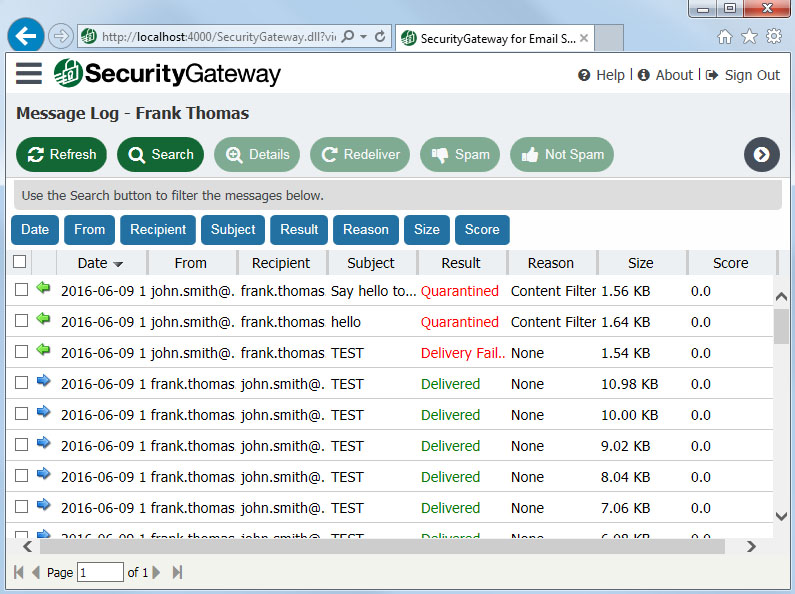
Task: Open browser home page icon
Action: pyautogui.click(x=725, y=36)
